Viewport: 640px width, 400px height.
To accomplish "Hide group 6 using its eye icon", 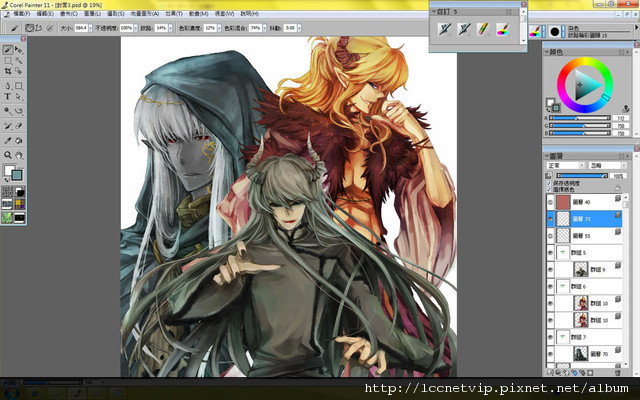I will coord(550,287).
